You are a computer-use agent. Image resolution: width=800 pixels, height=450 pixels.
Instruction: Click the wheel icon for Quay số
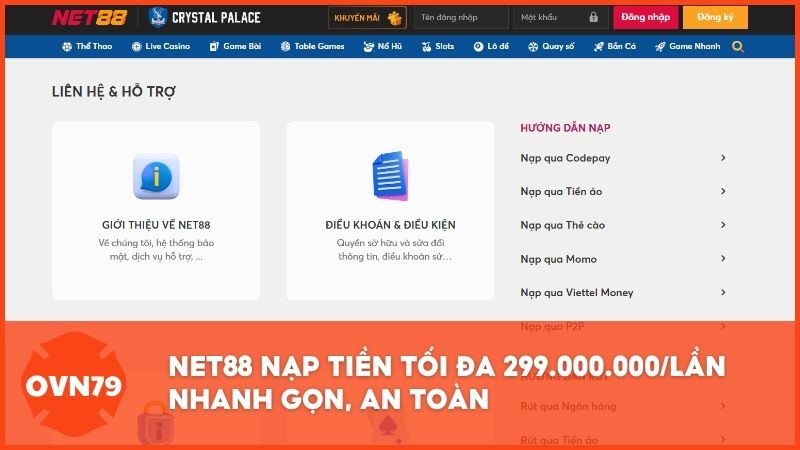point(533,47)
